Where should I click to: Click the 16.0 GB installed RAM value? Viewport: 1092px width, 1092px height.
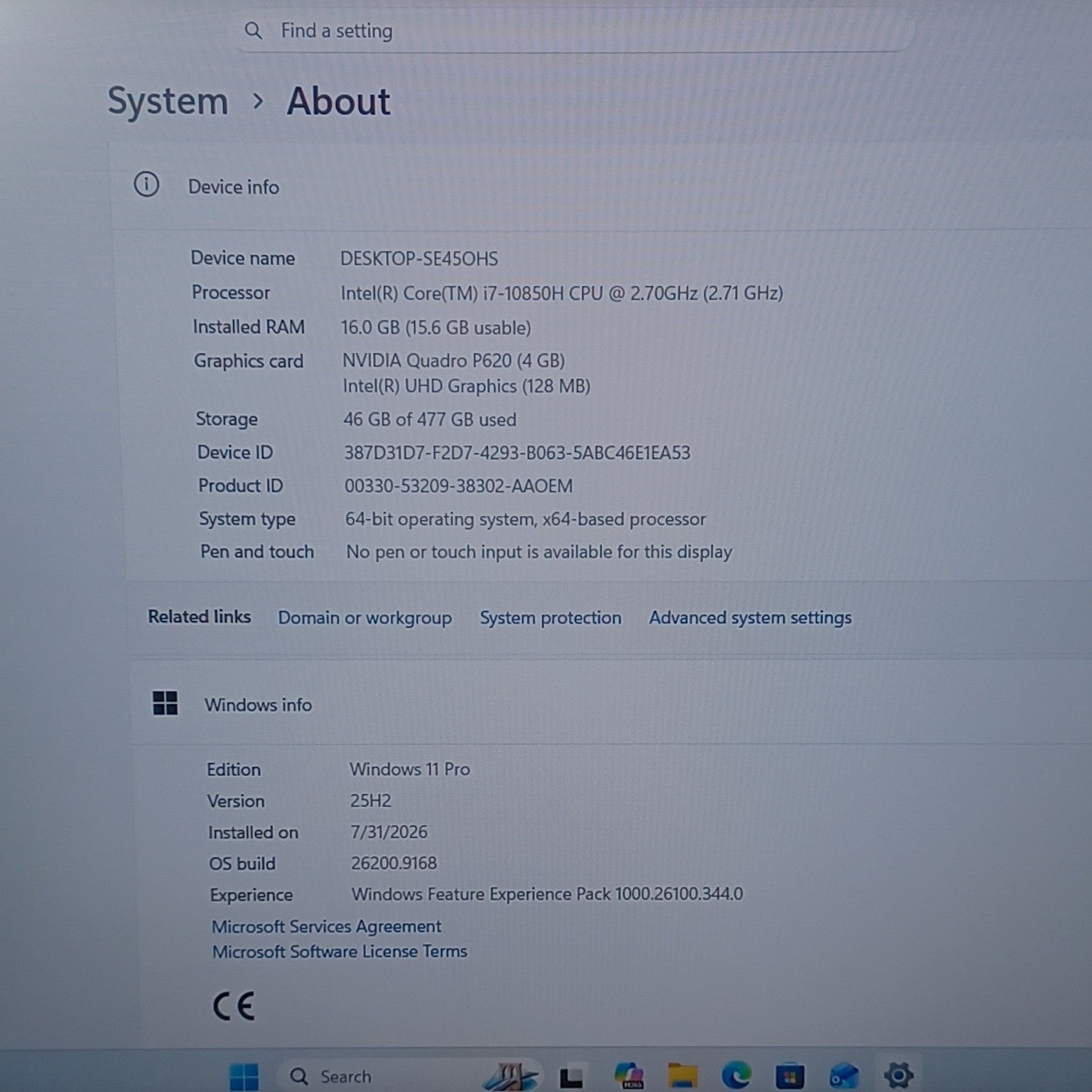tap(436, 328)
